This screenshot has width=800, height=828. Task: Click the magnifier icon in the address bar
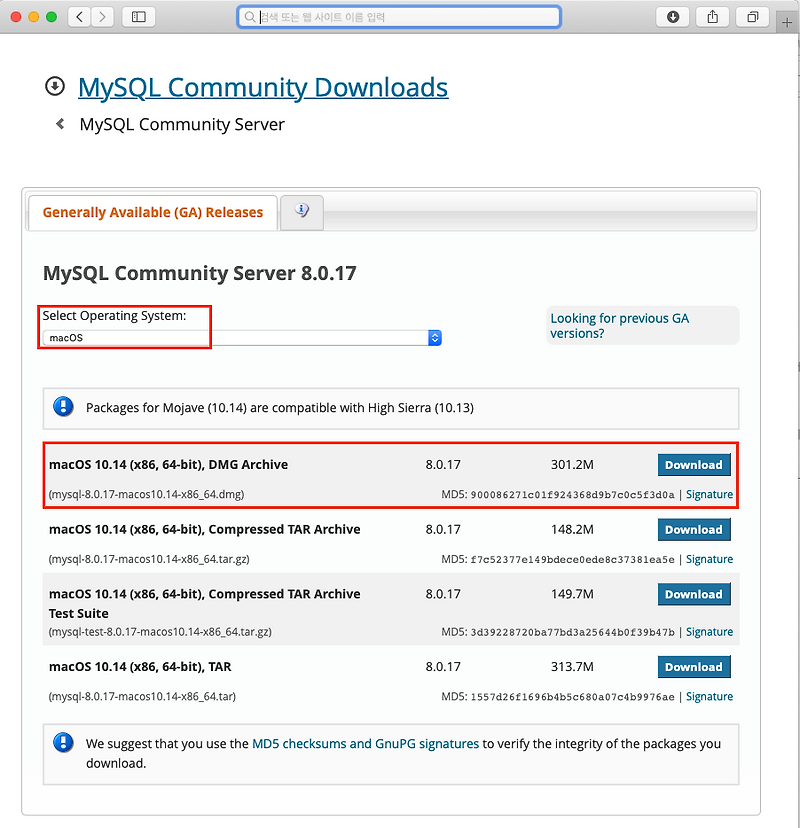click(247, 16)
